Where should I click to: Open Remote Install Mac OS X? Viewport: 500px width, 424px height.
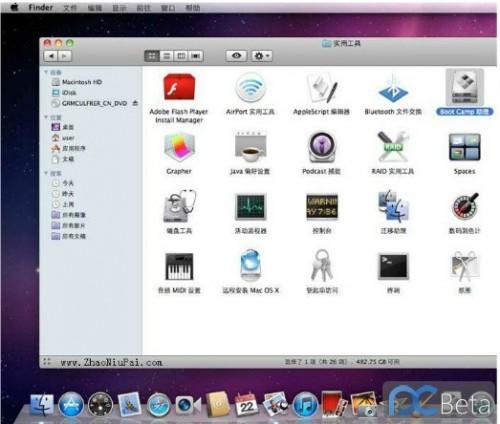pyautogui.click(x=250, y=266)
